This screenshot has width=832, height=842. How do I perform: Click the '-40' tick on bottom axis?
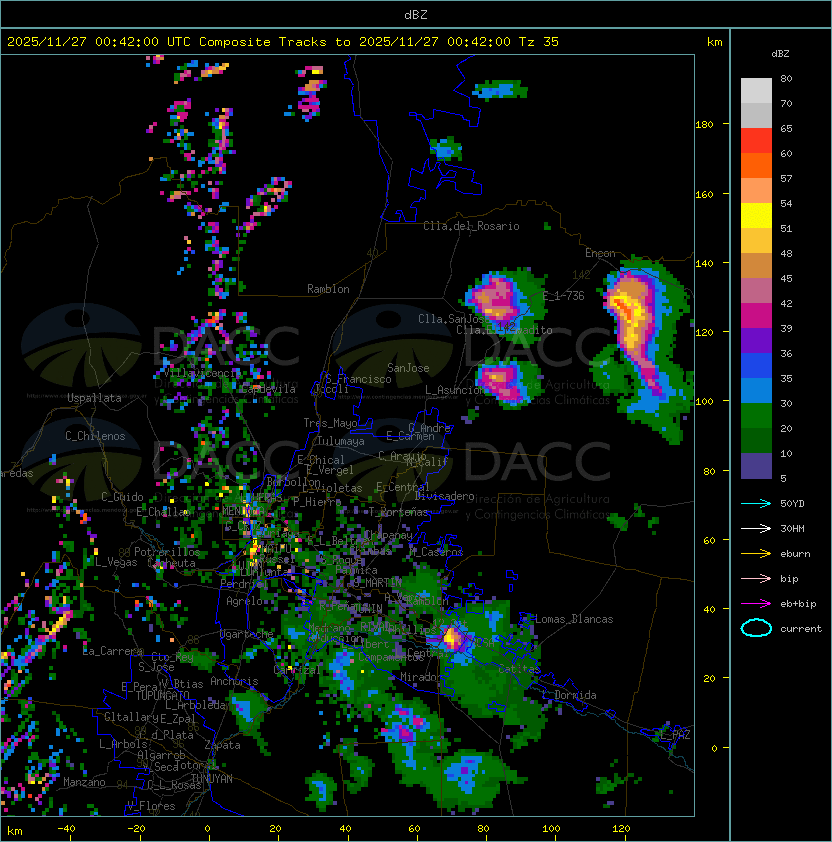[x=66, y=829]
